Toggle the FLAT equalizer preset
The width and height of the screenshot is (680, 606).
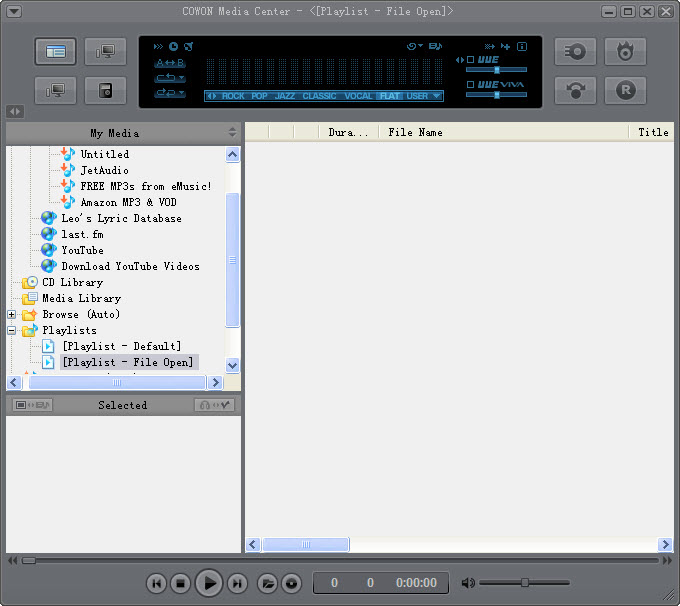point(389,97)
